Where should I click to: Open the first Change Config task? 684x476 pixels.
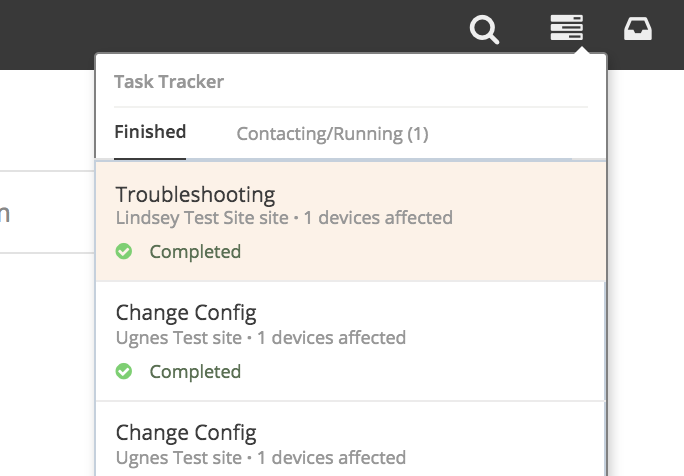click(x=186, y=314)
